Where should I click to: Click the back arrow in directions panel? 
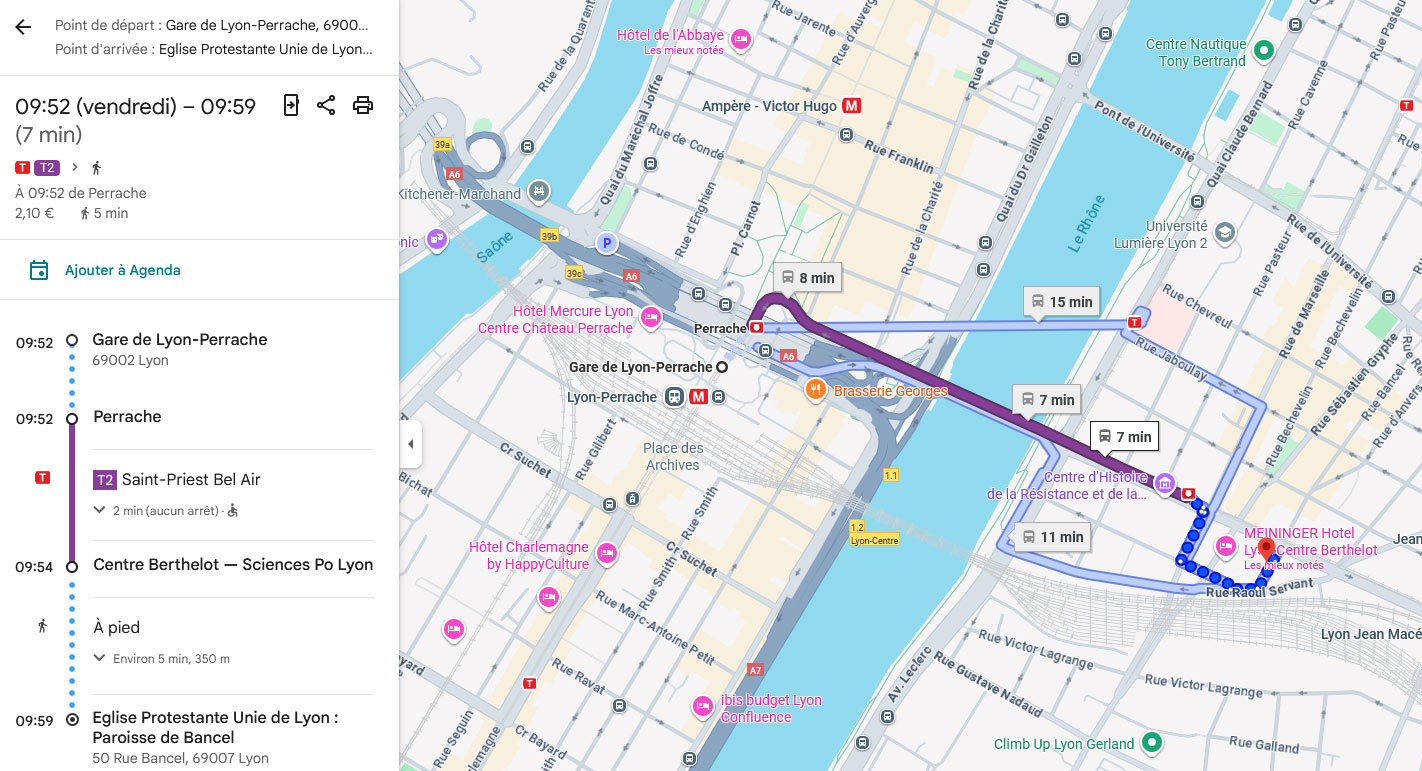23,27
